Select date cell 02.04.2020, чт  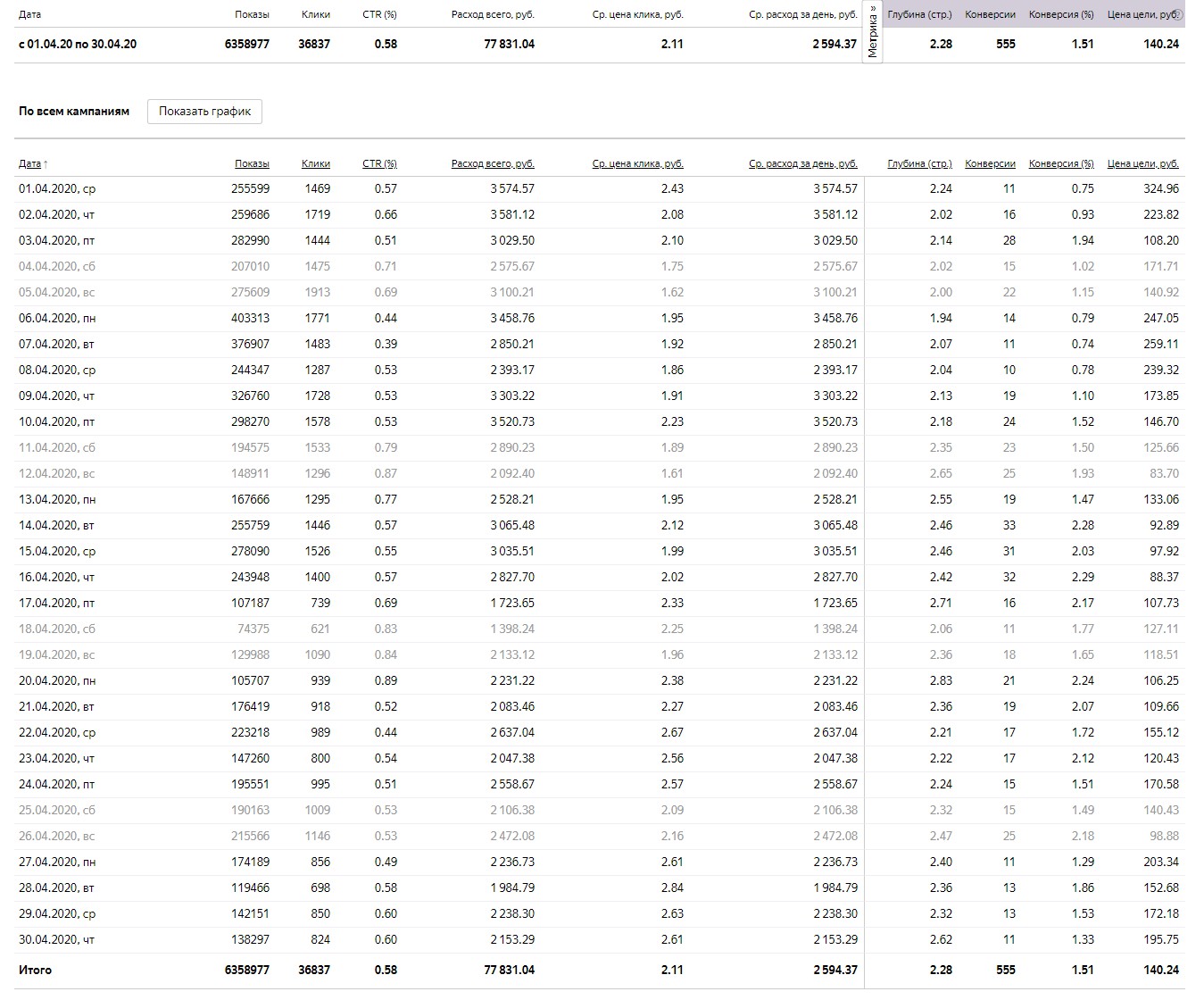56,214
